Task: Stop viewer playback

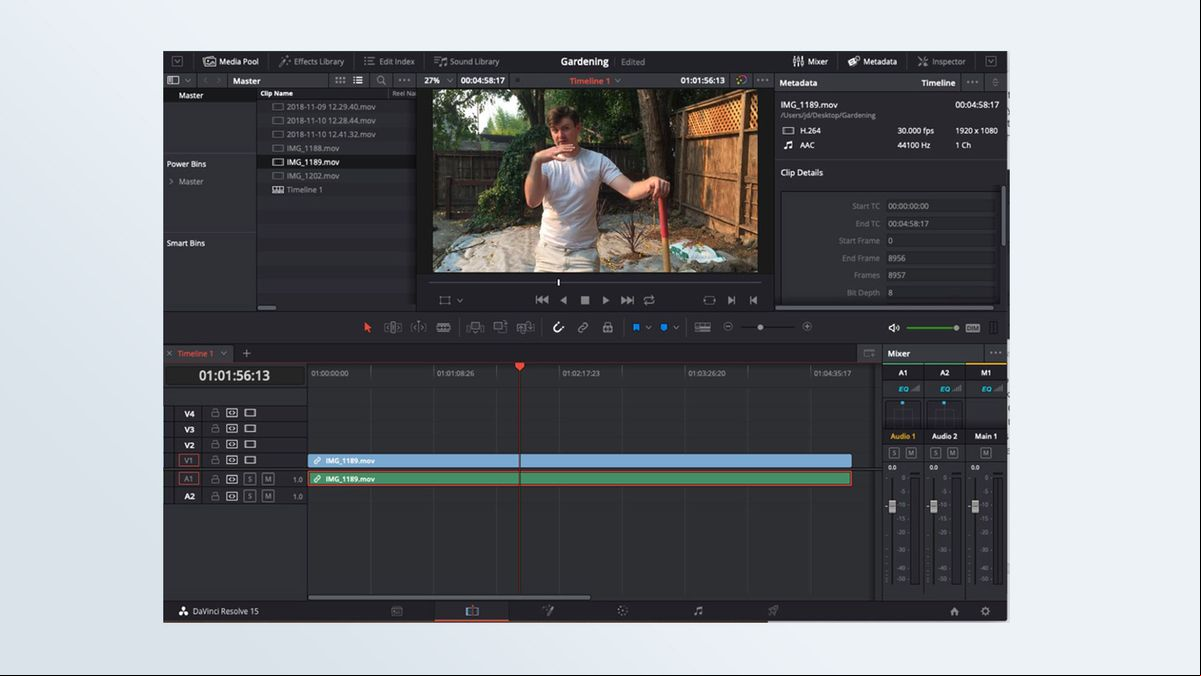Action: pos(585,300)
